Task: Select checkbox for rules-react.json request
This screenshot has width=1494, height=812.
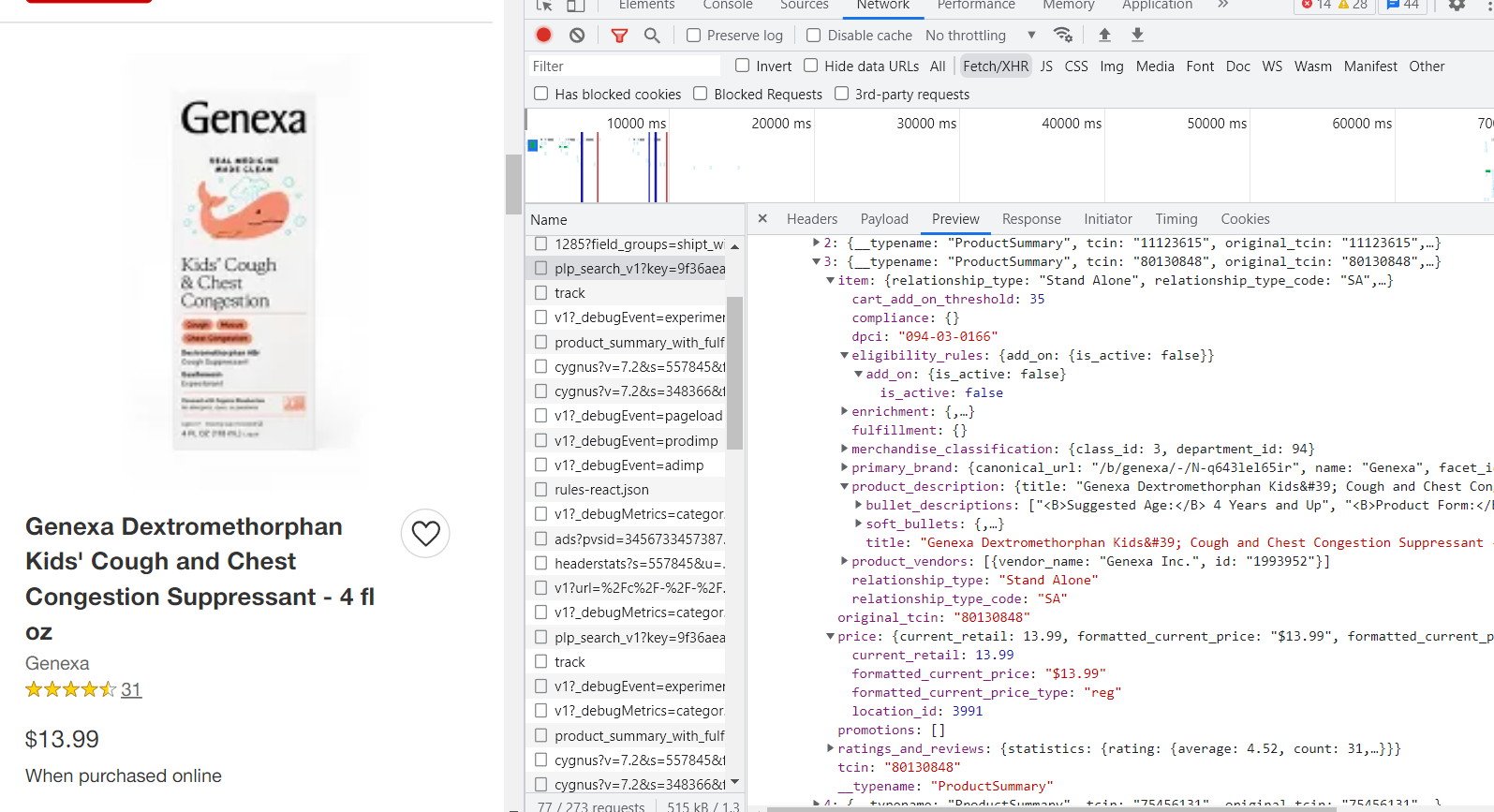Action: click(540, 489)
